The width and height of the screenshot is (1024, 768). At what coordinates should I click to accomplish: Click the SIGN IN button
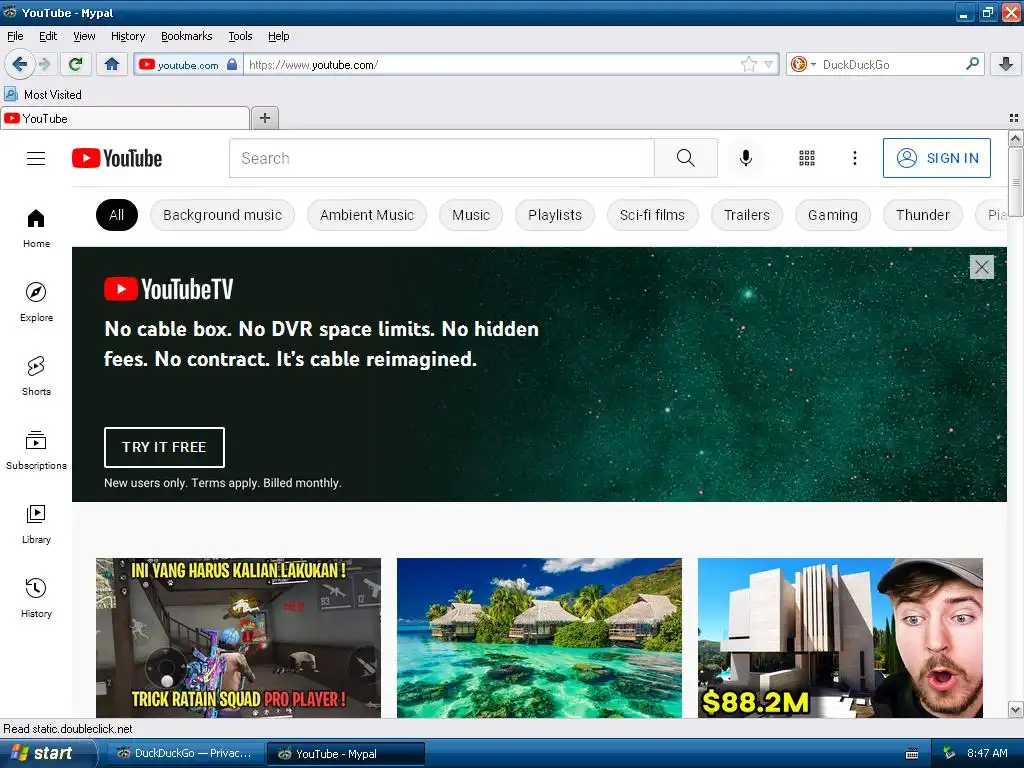click(936, 158)
